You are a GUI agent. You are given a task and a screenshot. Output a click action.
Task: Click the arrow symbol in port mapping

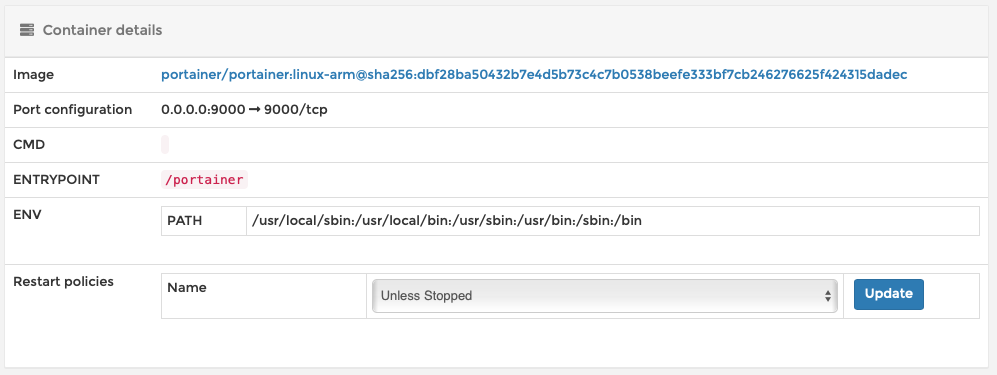[x=254, y=110]
